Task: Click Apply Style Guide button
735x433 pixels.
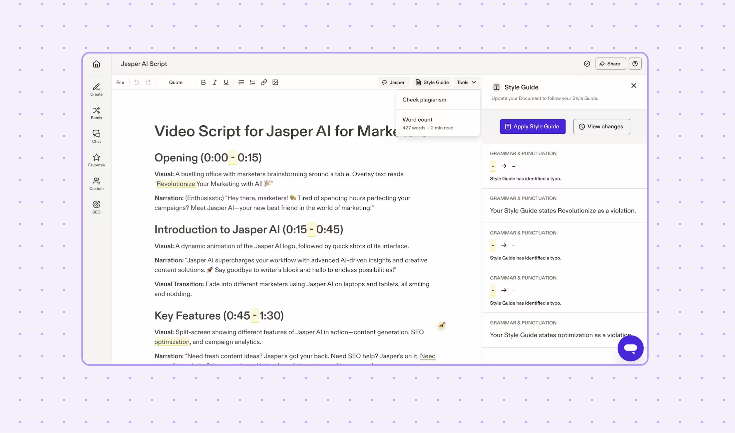Action: point(532,127)
